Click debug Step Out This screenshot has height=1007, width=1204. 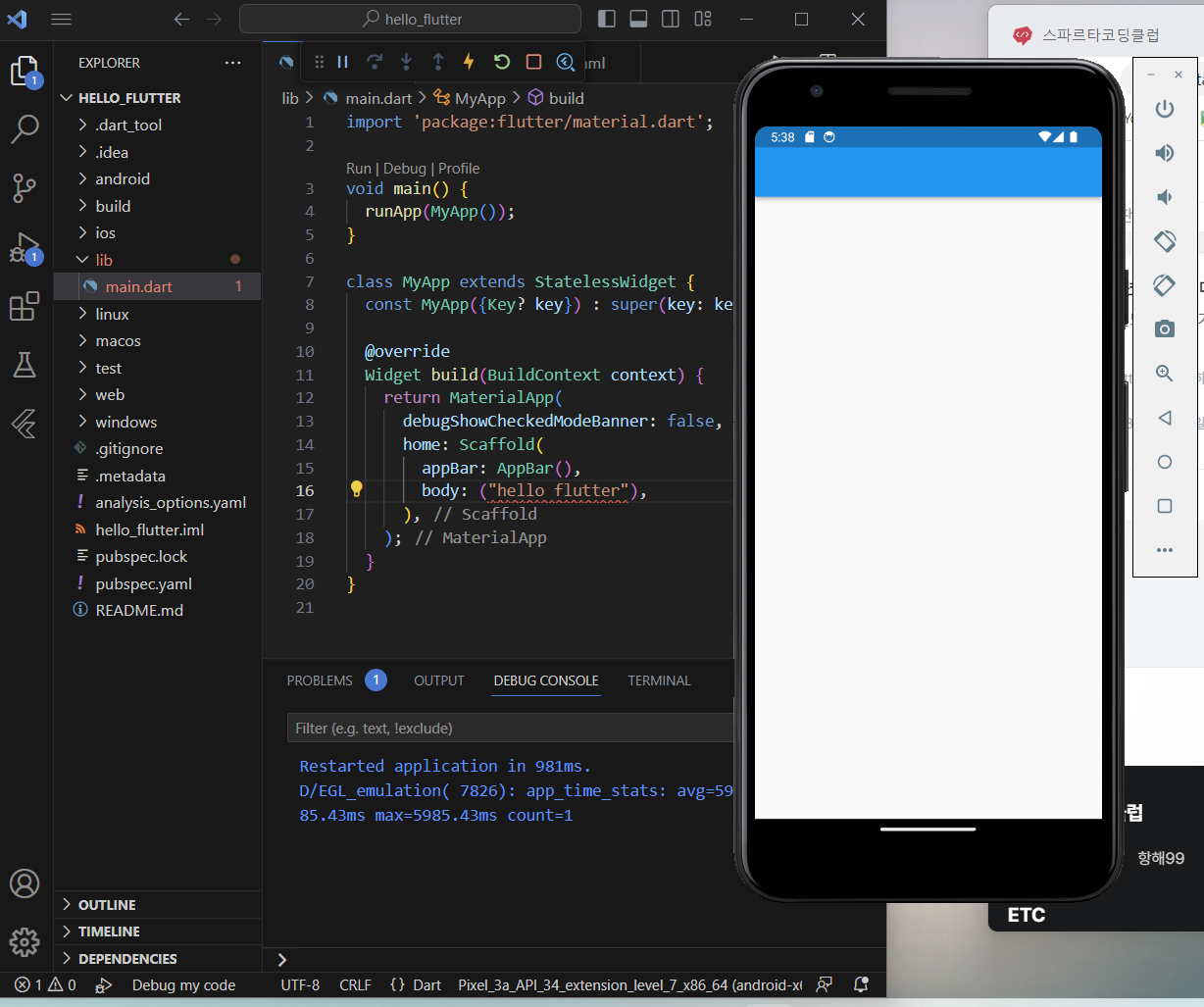pos(438,62)
